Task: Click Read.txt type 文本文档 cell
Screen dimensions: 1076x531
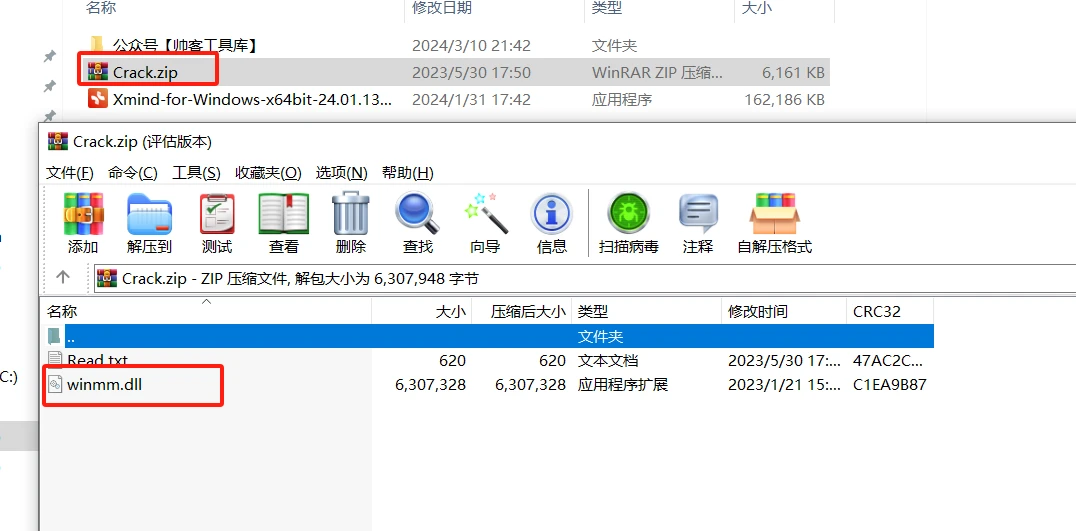Action: click(x=608, y=360)
